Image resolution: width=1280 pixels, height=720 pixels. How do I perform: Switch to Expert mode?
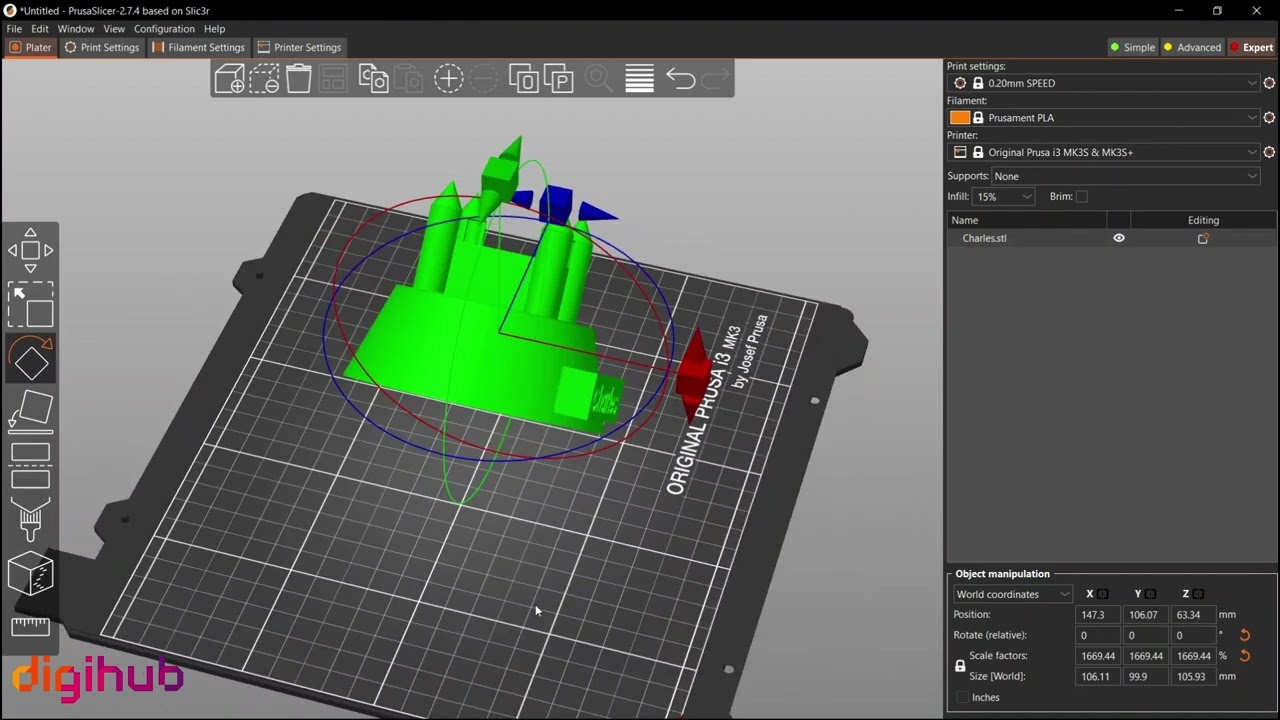1251,47
